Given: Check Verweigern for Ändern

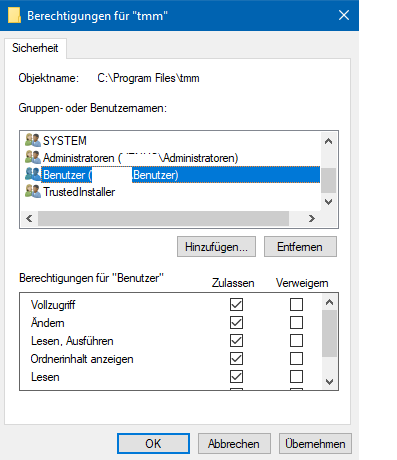Looking at the screenshot, I should [x=296, y=322].
